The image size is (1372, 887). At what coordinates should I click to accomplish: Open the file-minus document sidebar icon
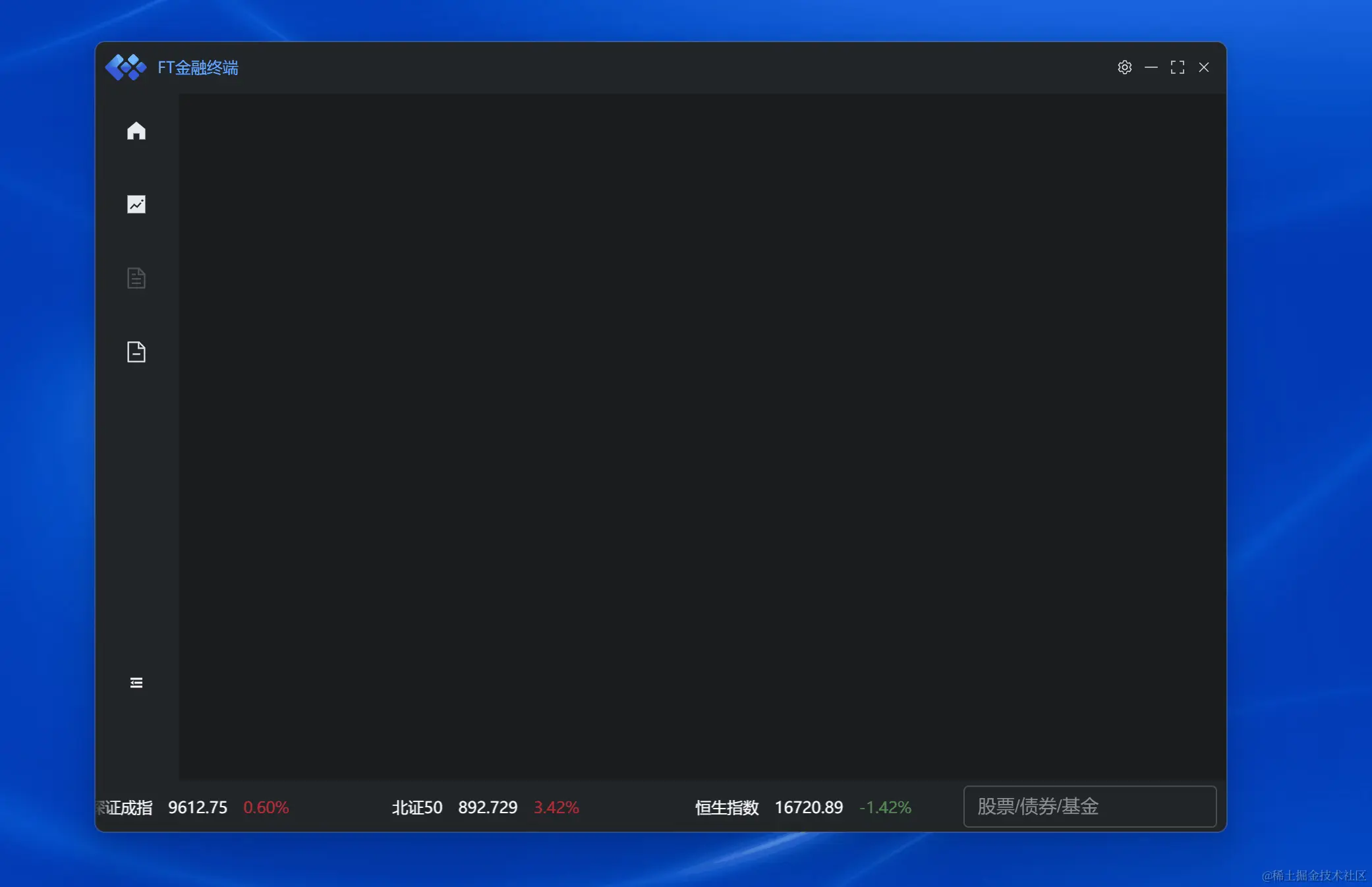coord(136,352)
